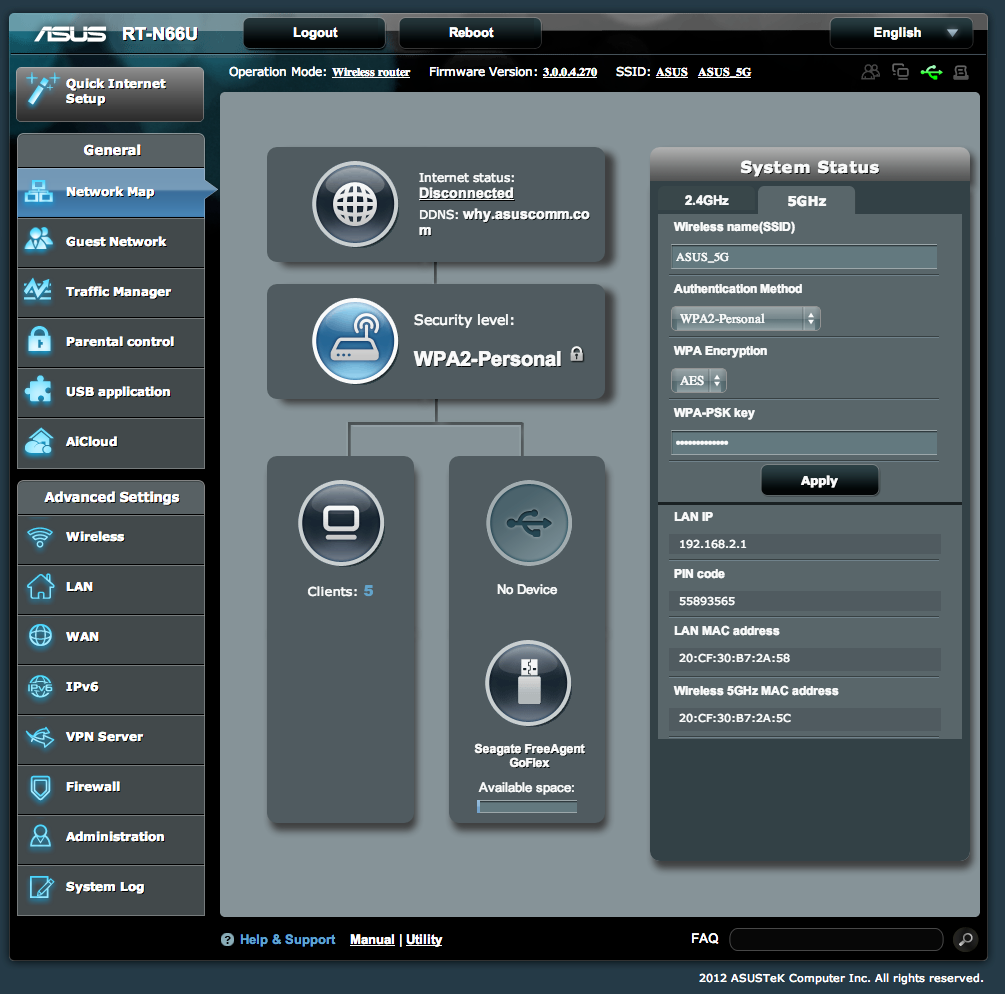Click the guest network status icon in header
Image resolution: width=1005 pixels, height=994 pixels.
point(870,72)
